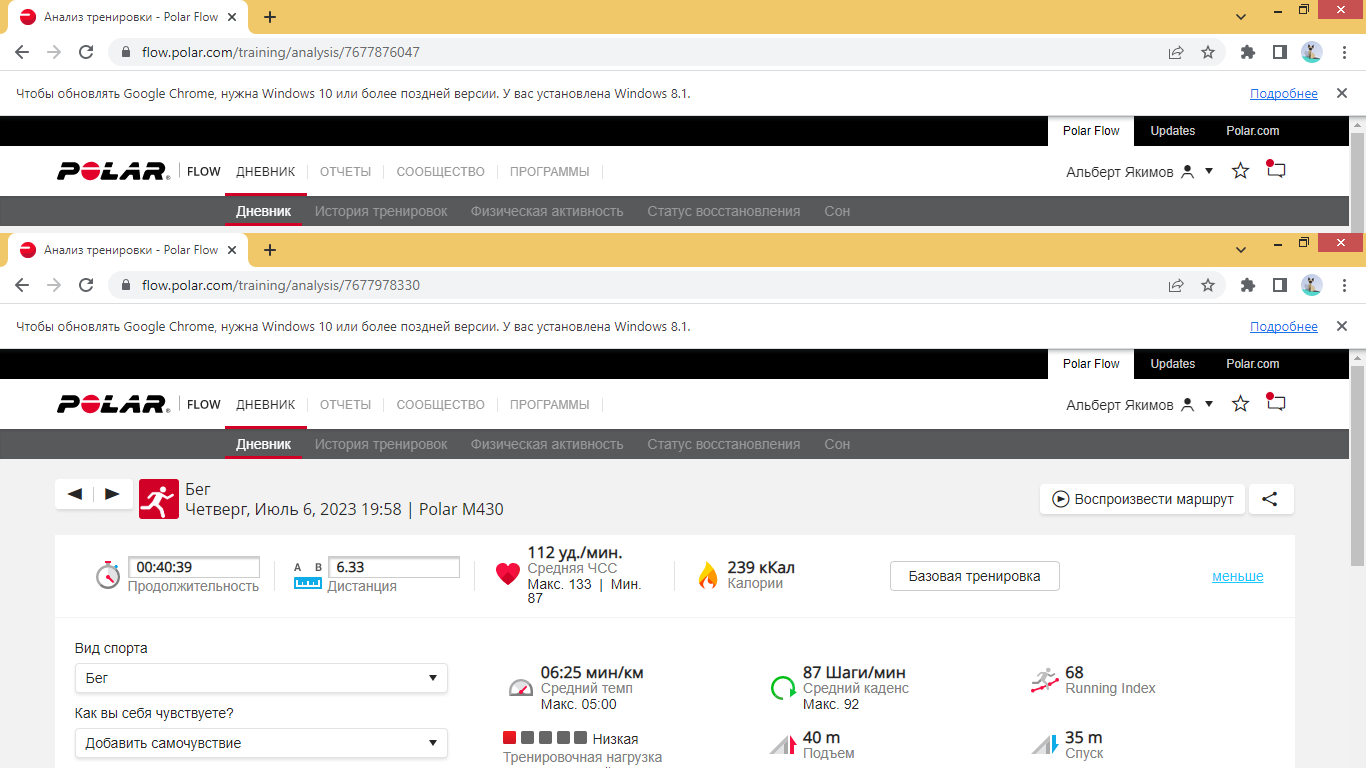Open a new tab in the front window
1366x768 pixels.
tap(270, 250)
